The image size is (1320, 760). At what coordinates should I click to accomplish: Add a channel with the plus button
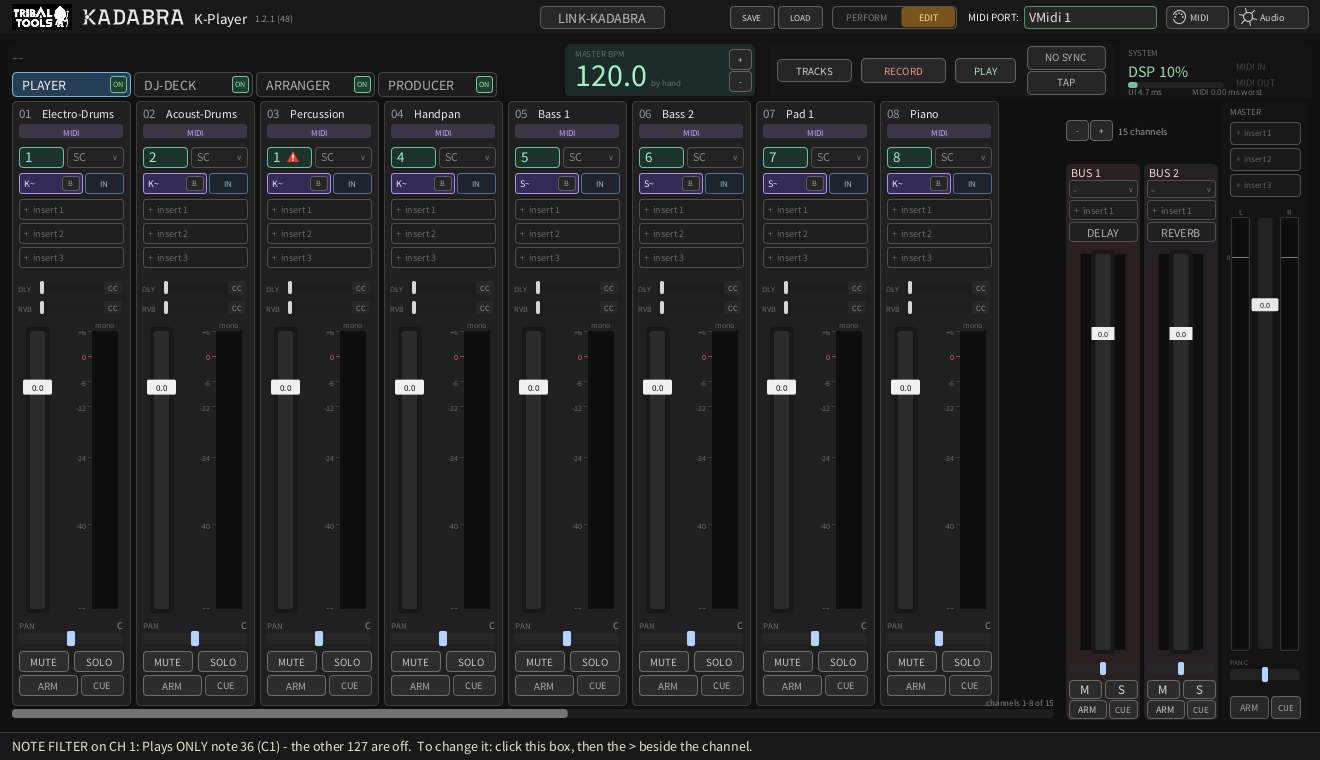[x=1101, y=131]
